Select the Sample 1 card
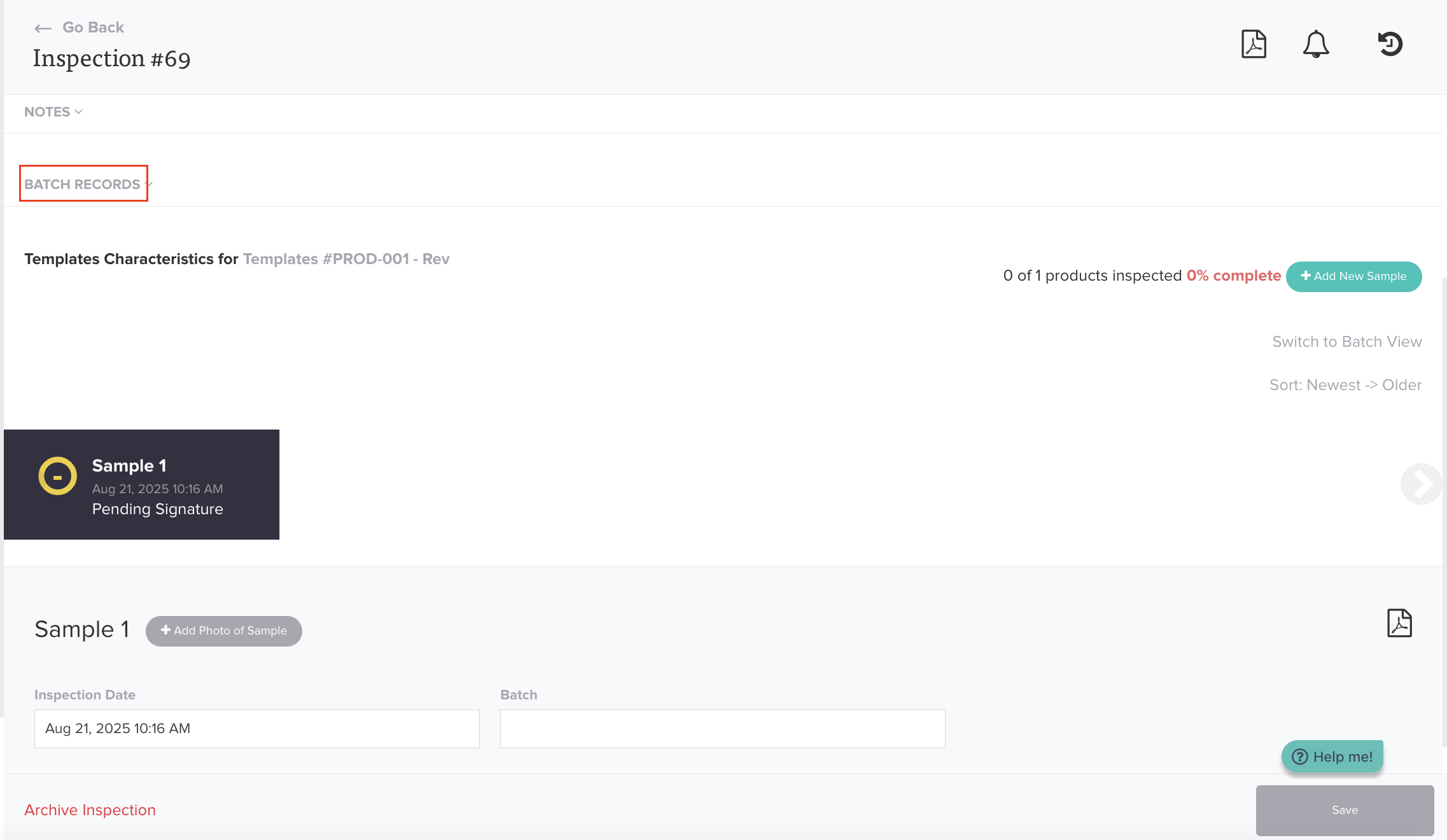 (x=141, y=484)
